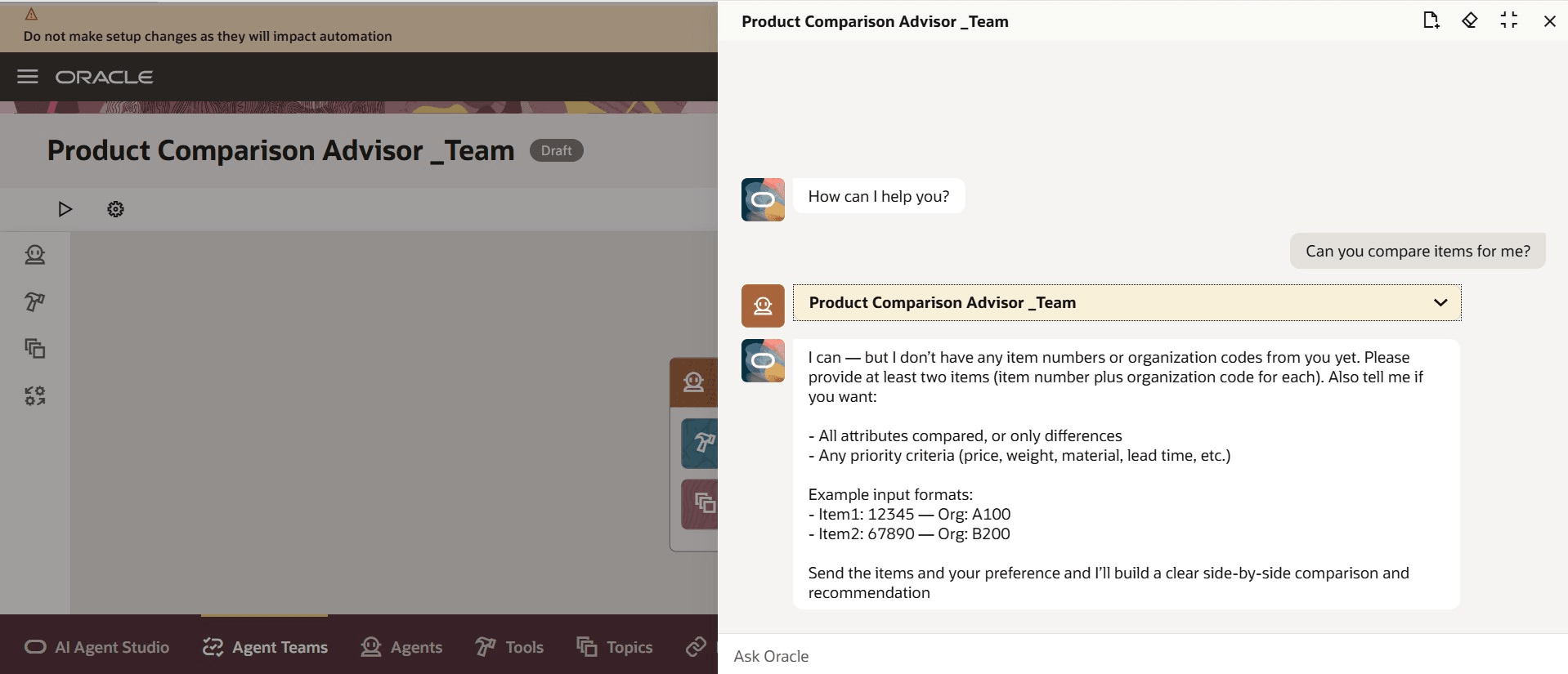Click the chat panel header title

(x=875, y=22)
